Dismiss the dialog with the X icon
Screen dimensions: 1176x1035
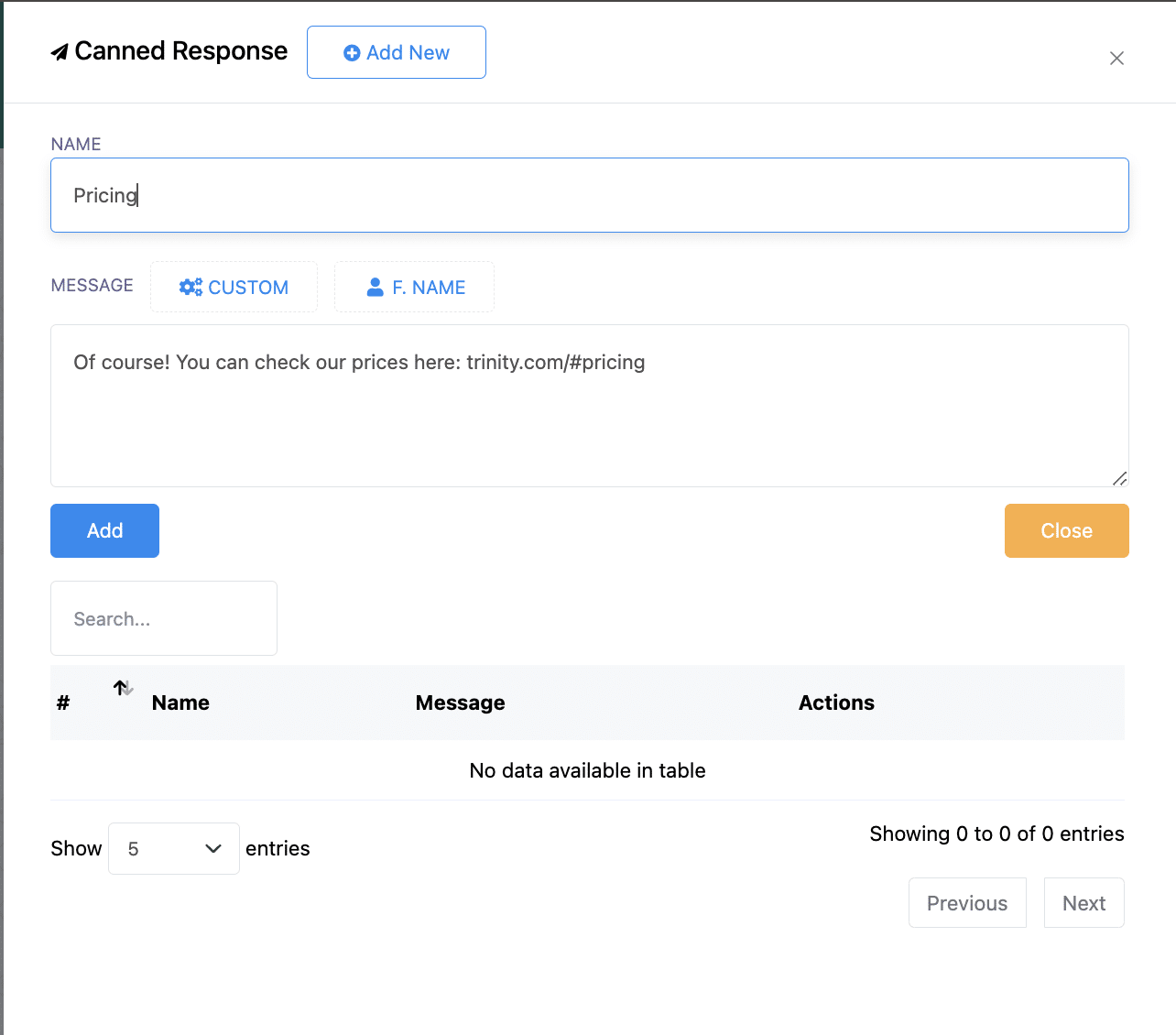pos(1116,59)
